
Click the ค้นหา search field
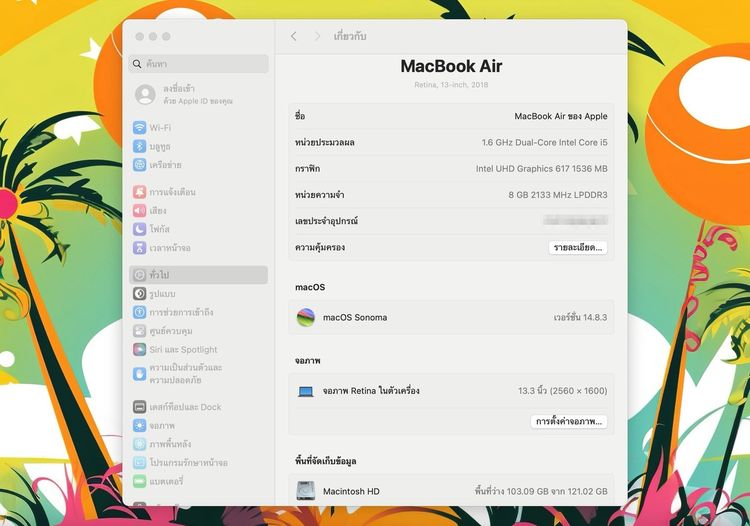click(x=199, y=64)
